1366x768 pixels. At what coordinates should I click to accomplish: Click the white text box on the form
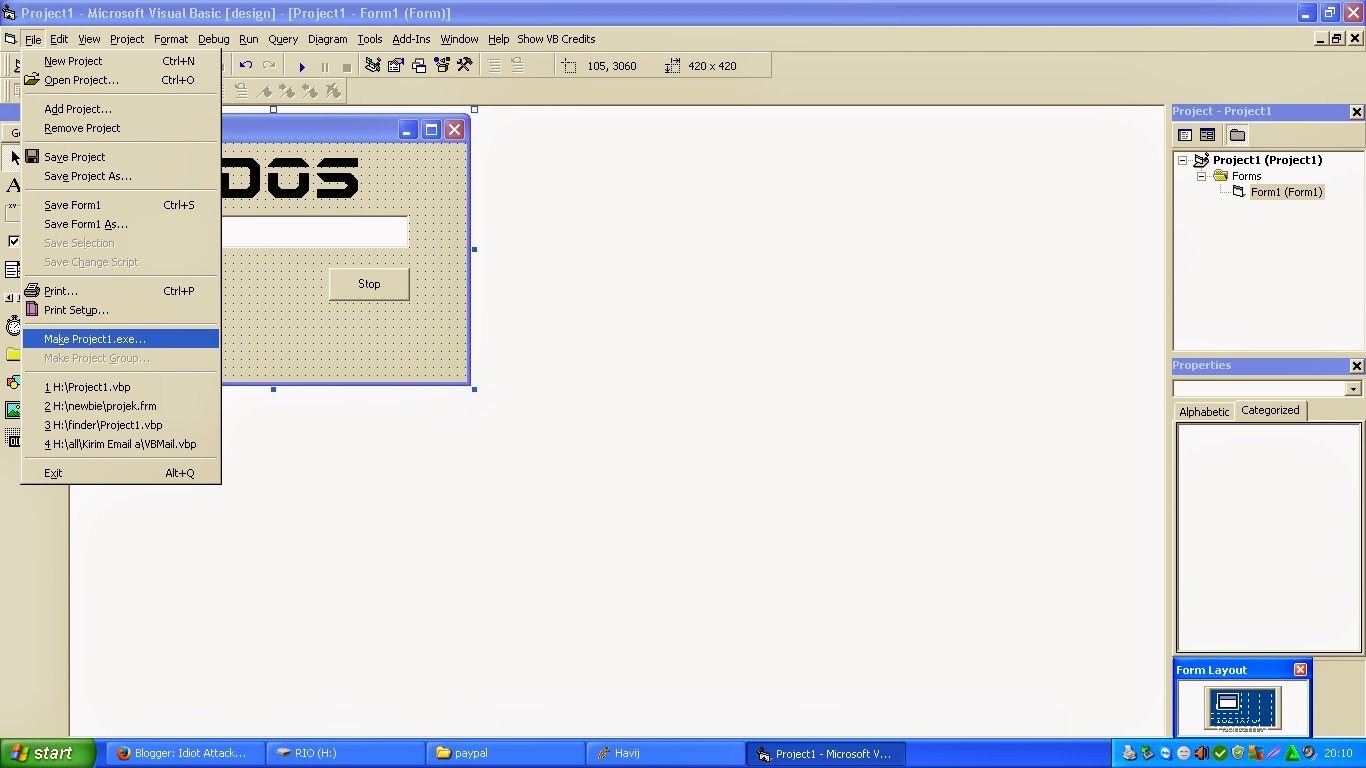tap(315, 232)
